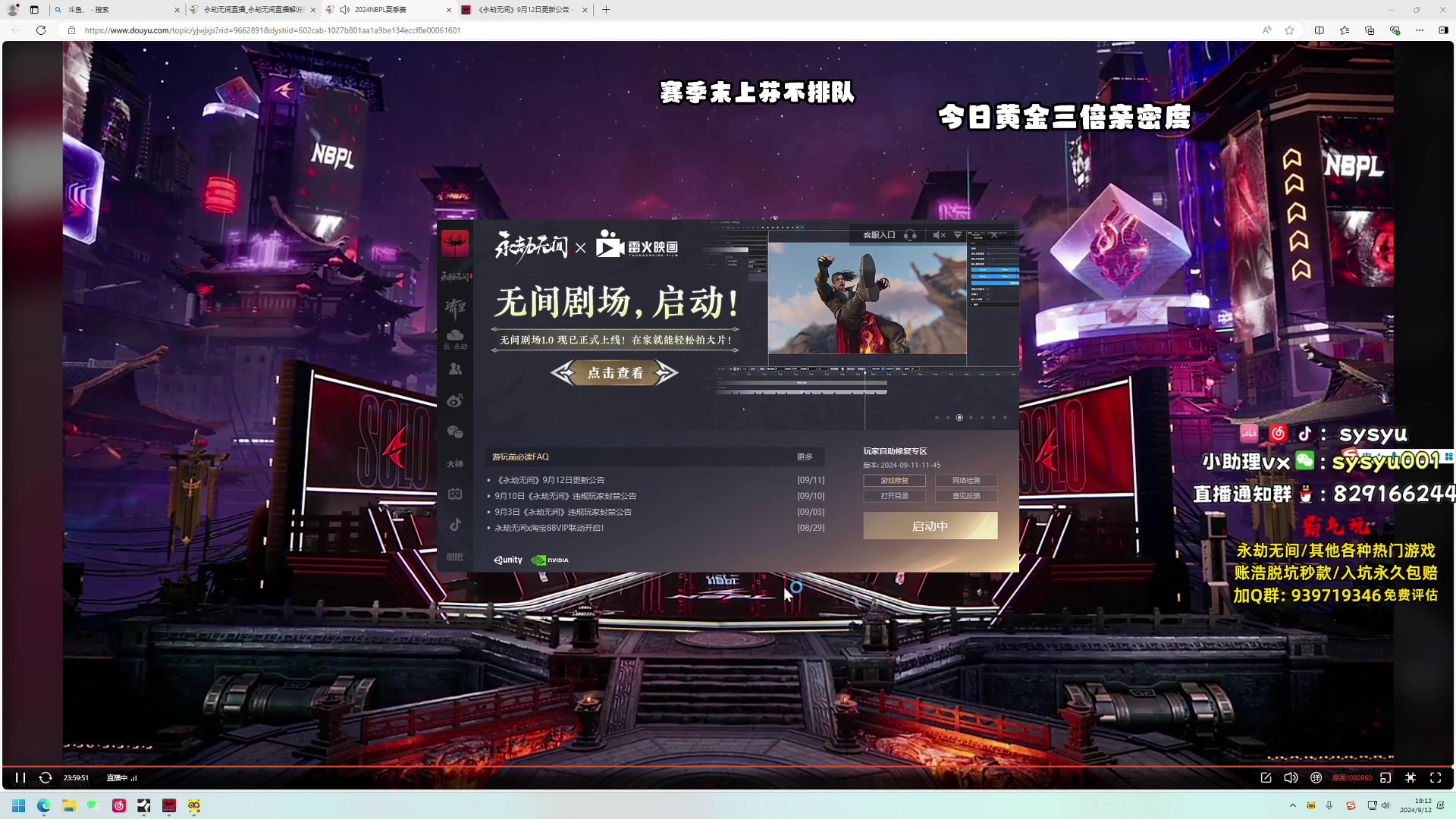The image size is (1456, 819).
Task: Open browser tab actions menu icon
Action: tap(34, 10)
